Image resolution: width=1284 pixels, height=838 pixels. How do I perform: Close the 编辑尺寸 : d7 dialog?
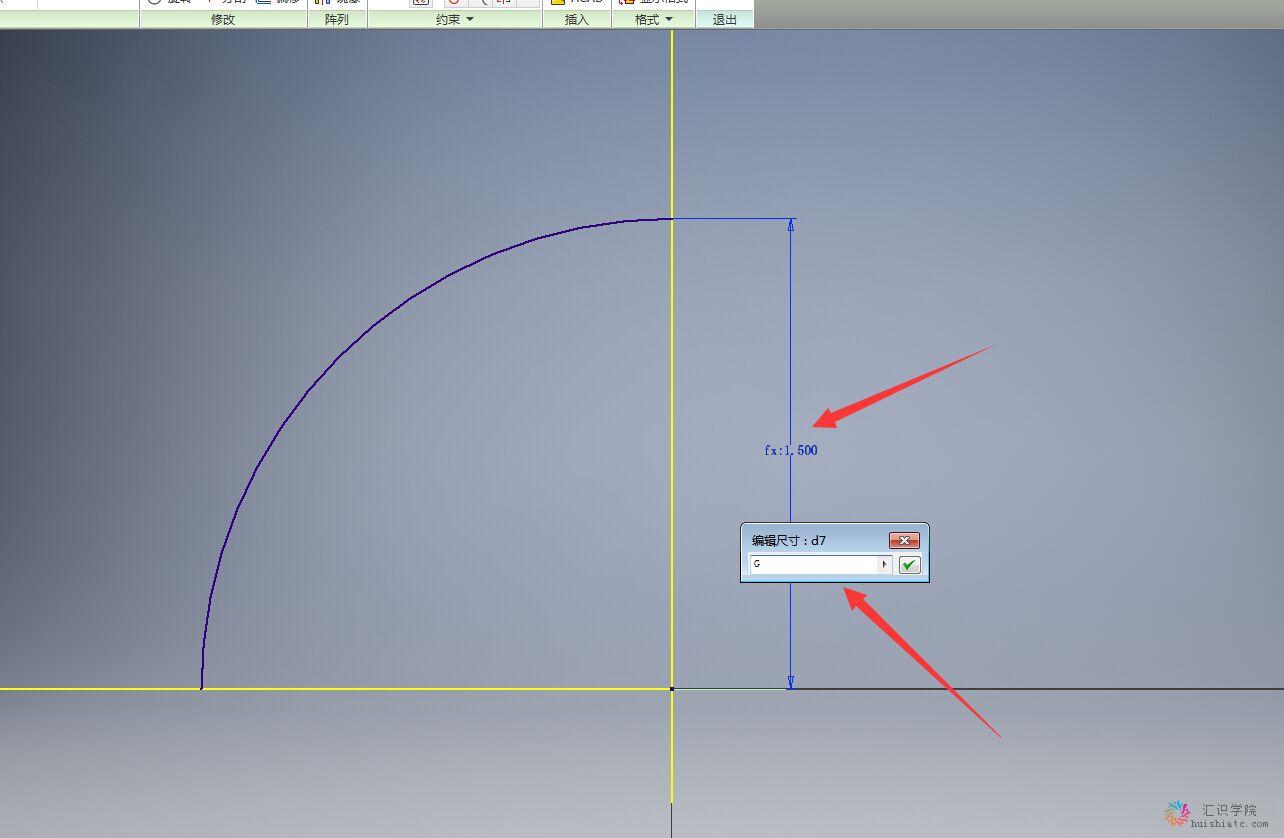click(904, 541)
